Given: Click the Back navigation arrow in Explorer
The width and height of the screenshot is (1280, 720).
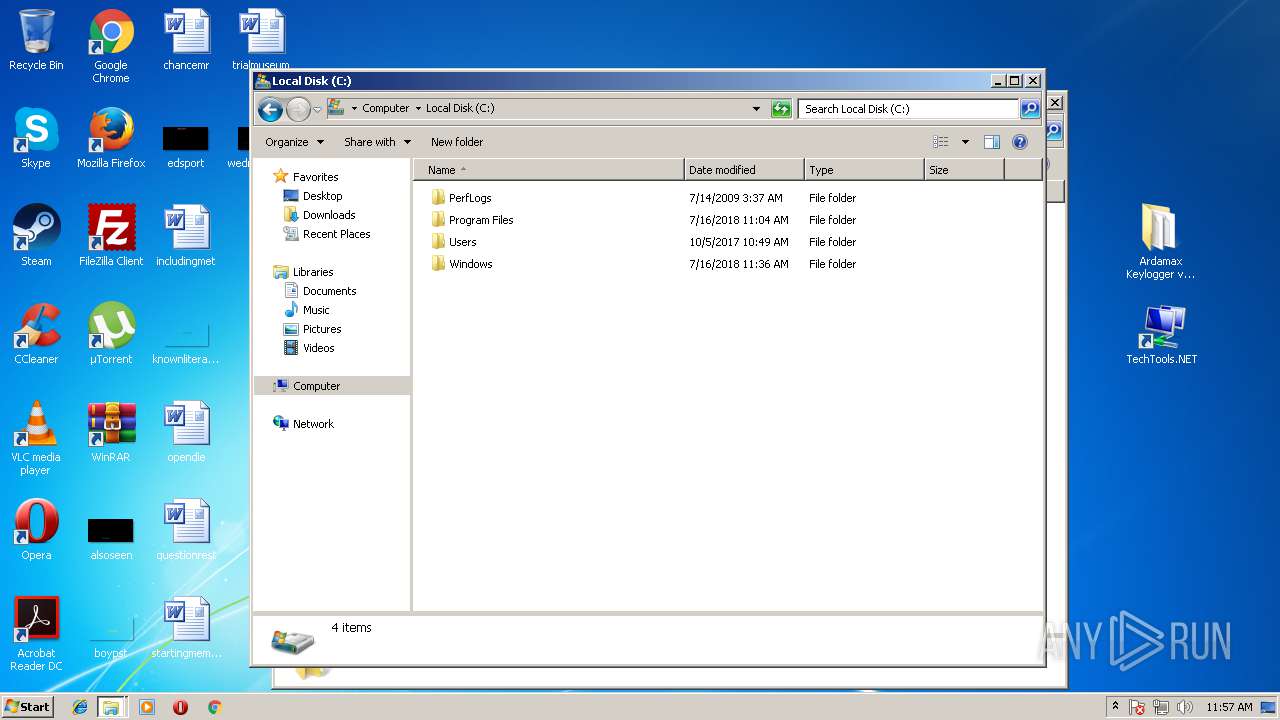Looking at the screenshot, I should [270, 109].
